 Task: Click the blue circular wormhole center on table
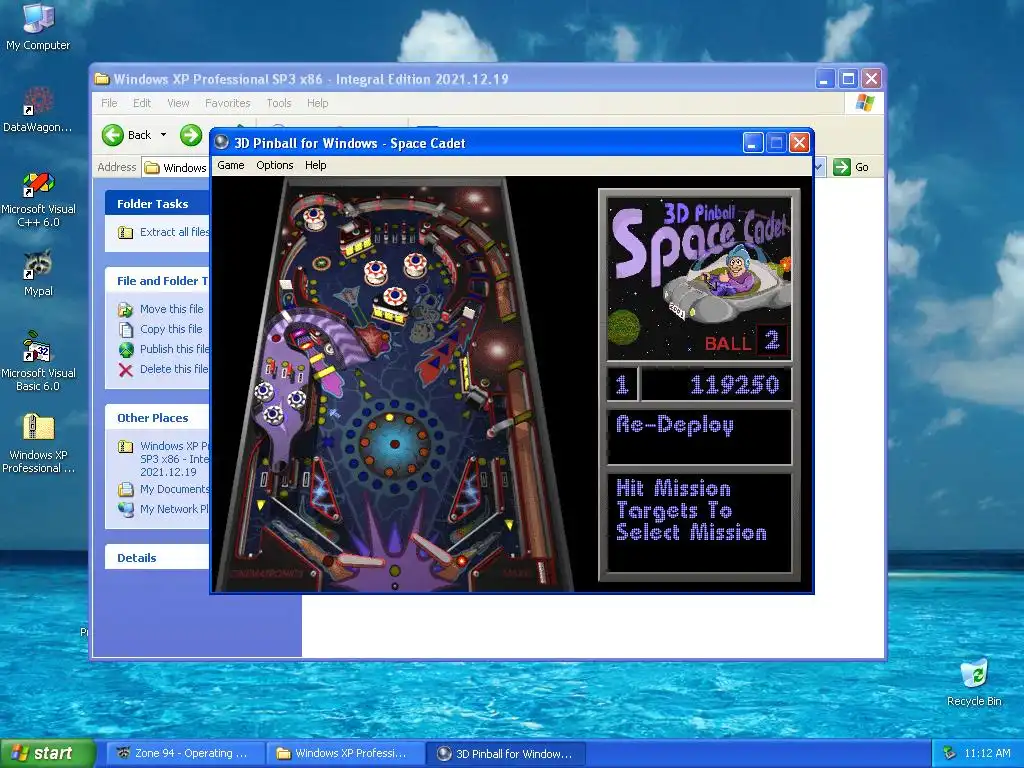(394, 444)
